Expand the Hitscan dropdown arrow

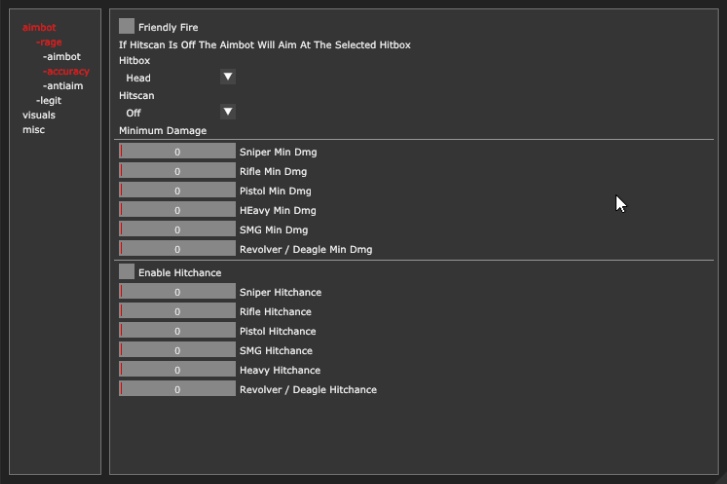(228, 112)
